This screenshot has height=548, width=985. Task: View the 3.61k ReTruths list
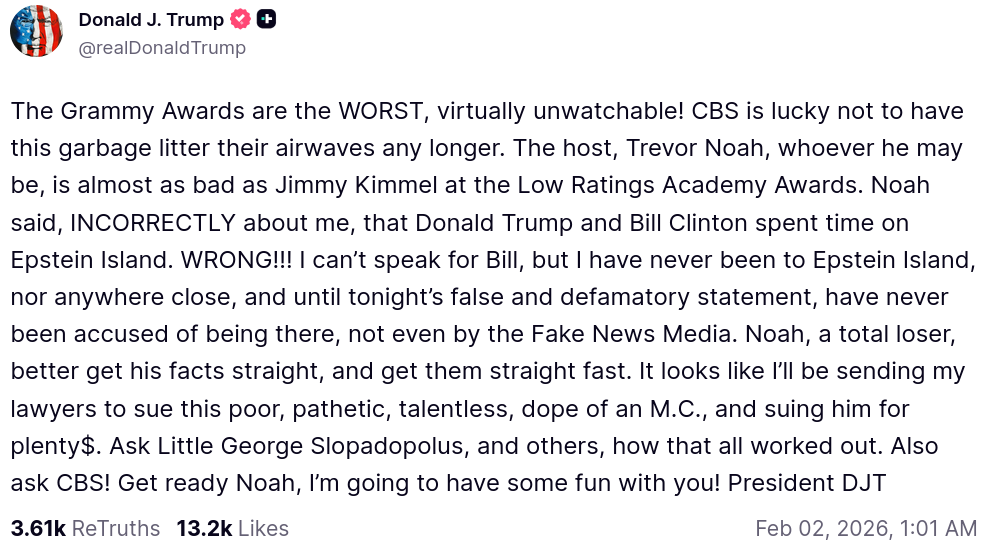[85, 528]
